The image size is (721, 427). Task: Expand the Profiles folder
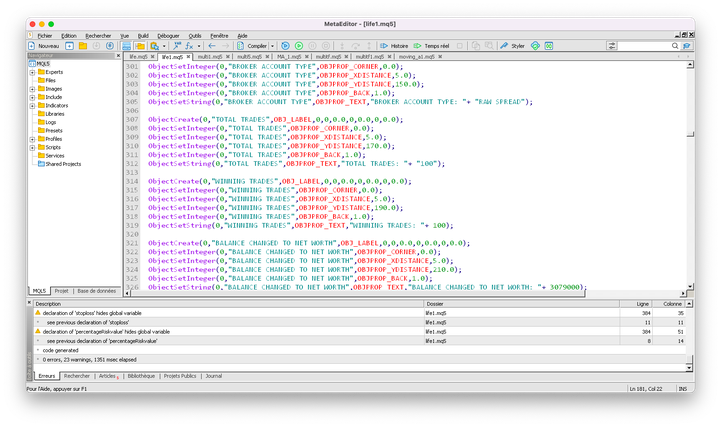pos(33,139)
